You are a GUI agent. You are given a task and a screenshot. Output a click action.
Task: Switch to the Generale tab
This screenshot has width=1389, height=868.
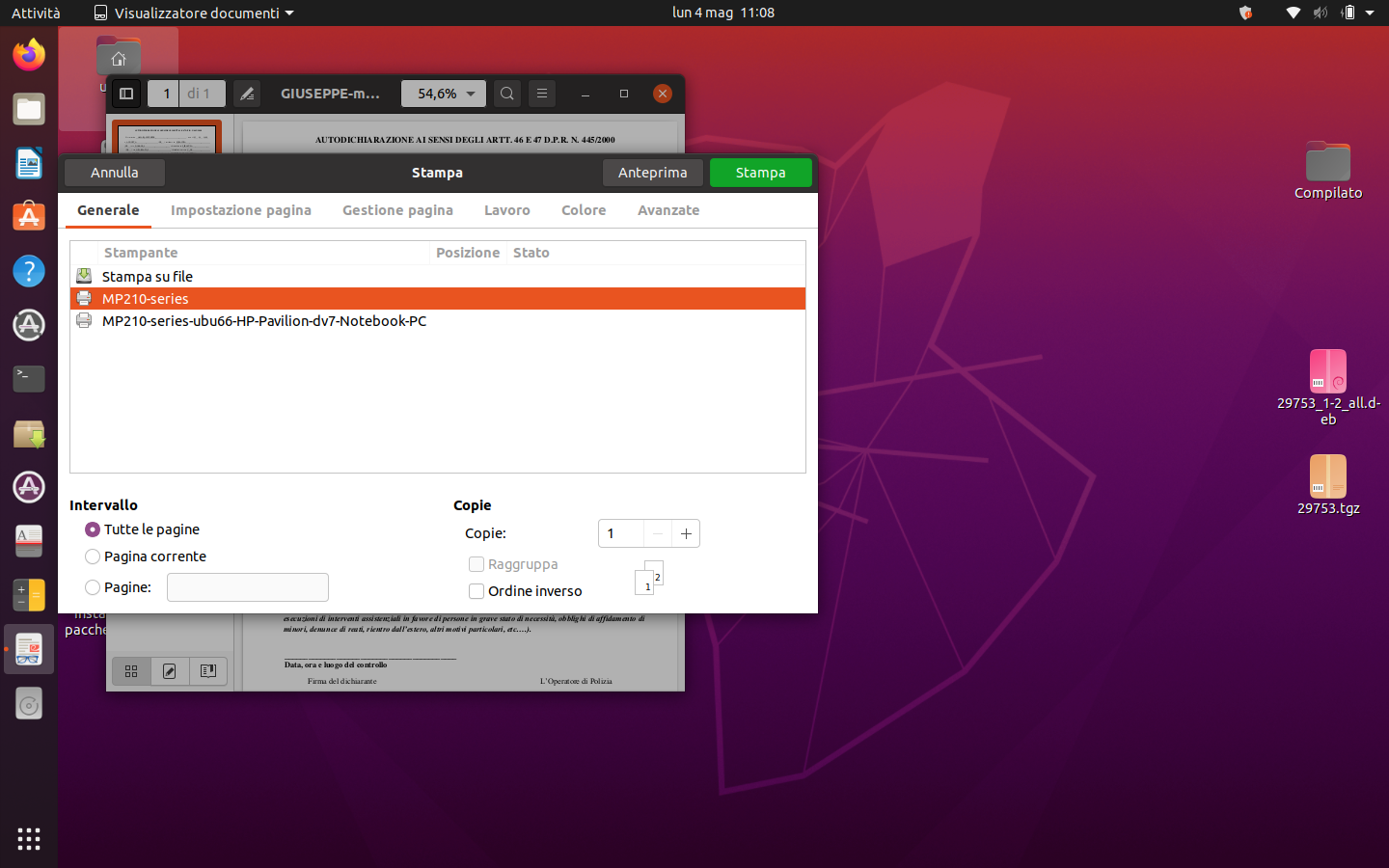pyautogui.click(x=108, y=210)
